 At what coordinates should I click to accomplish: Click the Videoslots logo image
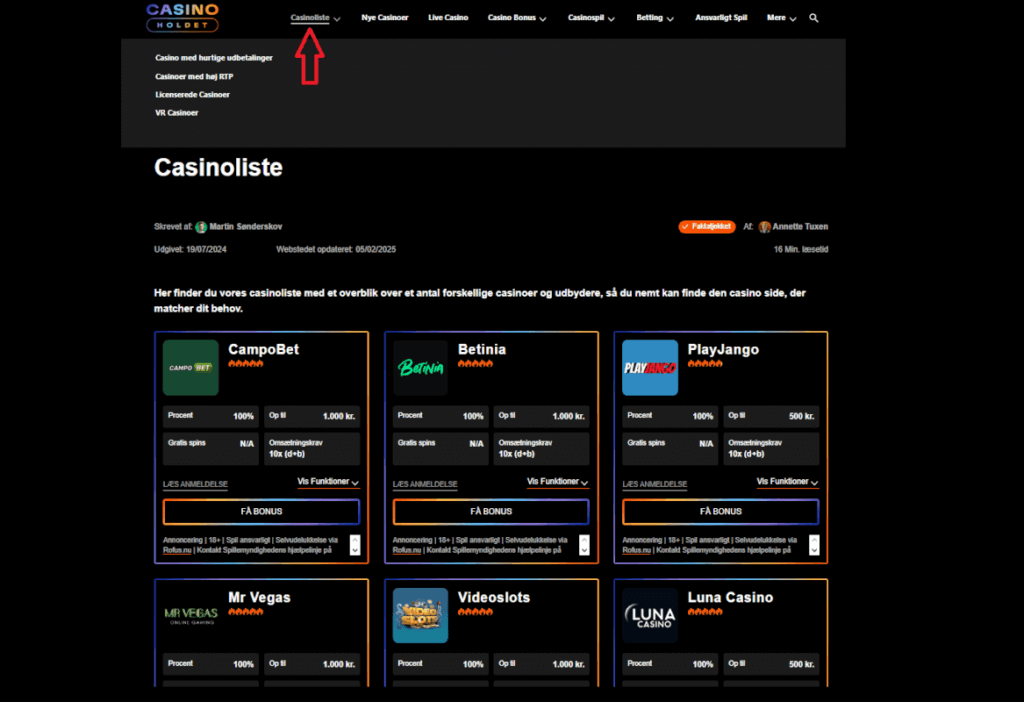pyautogui.click(x=420, y=615)
